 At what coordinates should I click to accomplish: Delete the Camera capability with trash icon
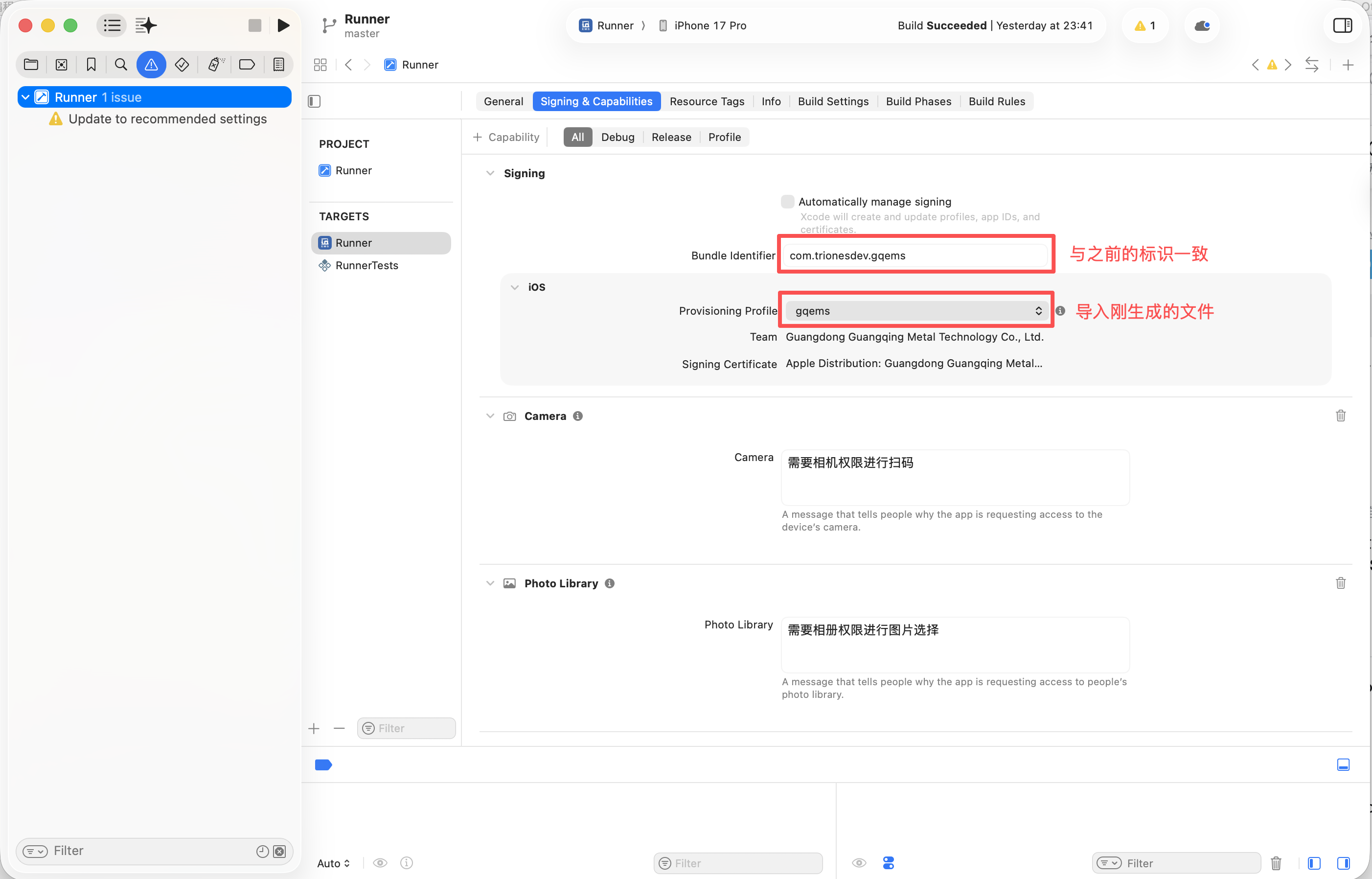[1340, 416]
